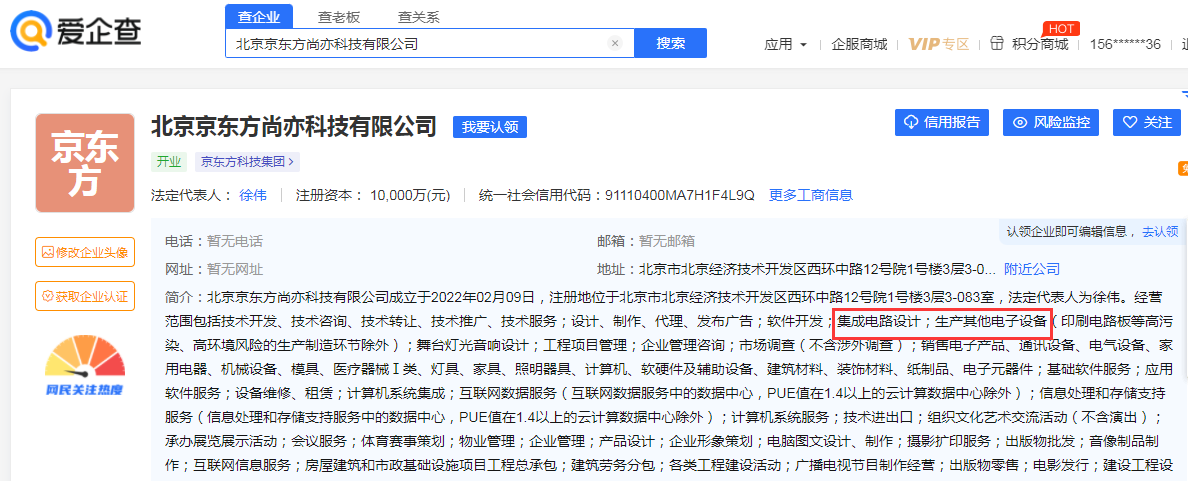Toggle 关注 to follow the company
The width and height of the screenshot is (1188, 481).
(x=1147, y=122)
